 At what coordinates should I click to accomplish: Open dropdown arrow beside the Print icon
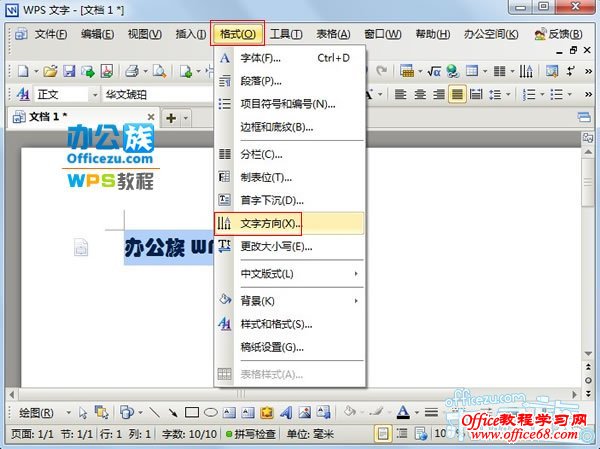(145, 71)
